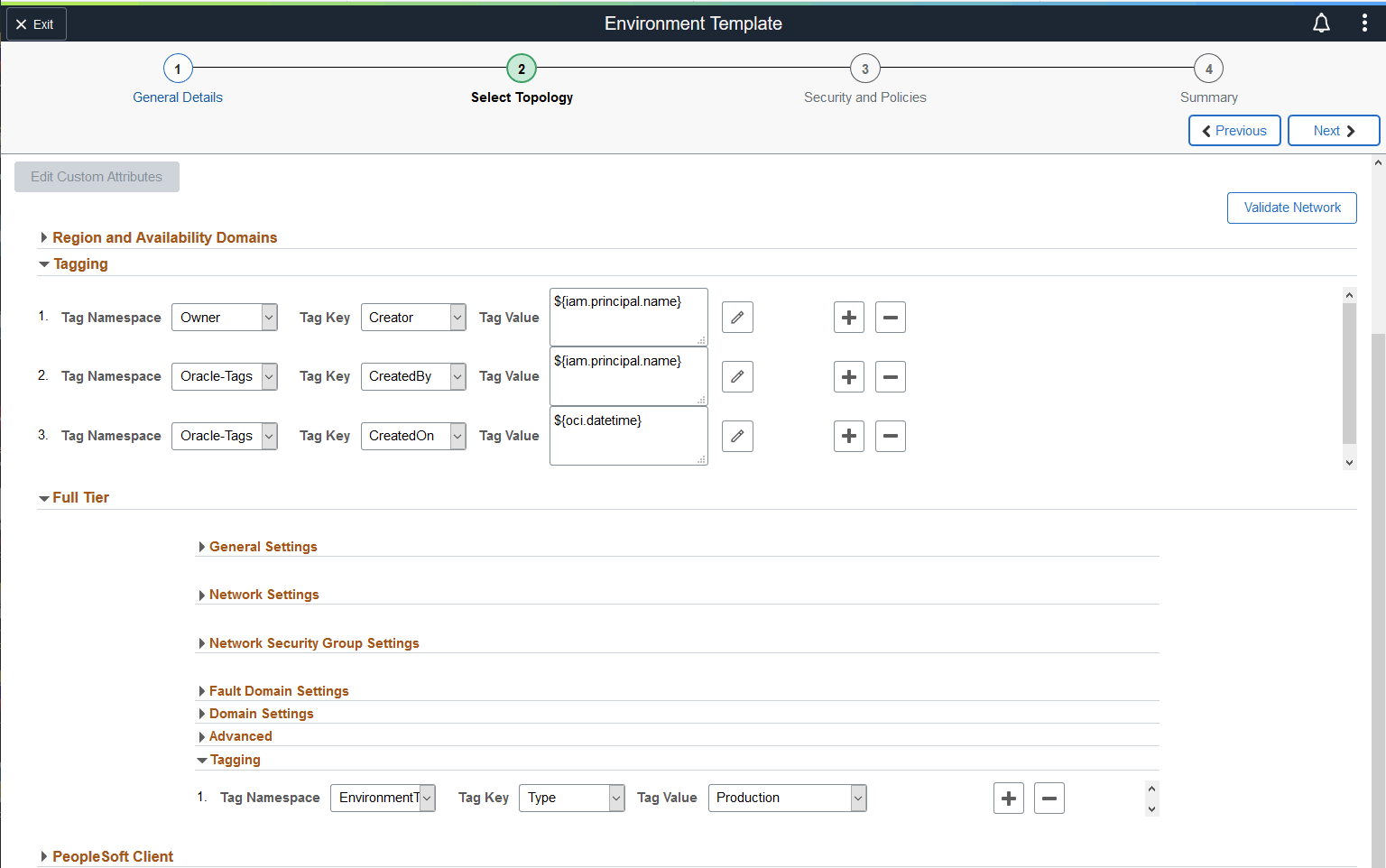This screenshot has width=1386, height=868.
Task: Remove the CreatedOn tag row
Action: coord(891,436)
